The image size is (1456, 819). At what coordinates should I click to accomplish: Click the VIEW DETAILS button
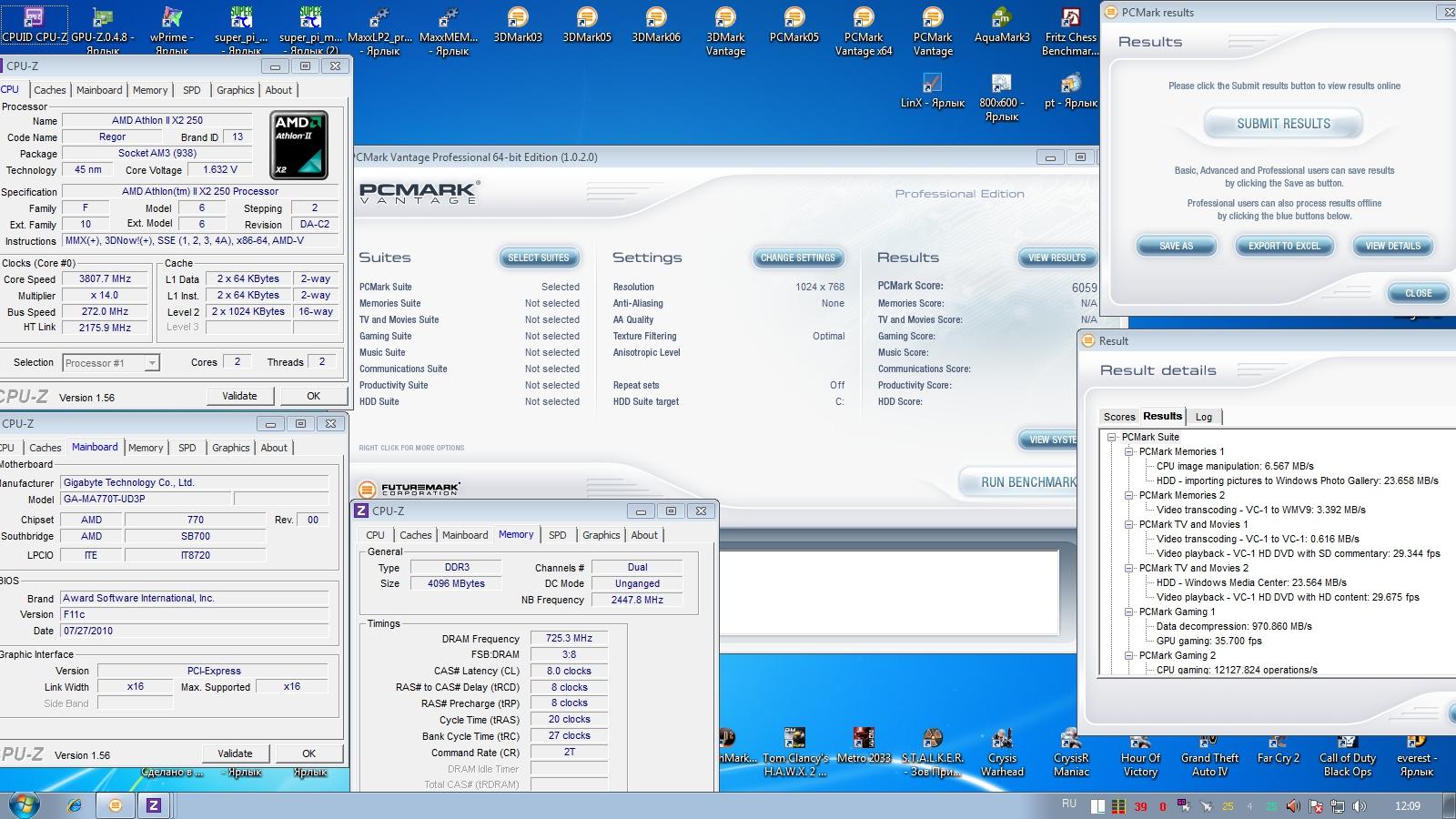pyautogui.click(x=1392, y=246)
